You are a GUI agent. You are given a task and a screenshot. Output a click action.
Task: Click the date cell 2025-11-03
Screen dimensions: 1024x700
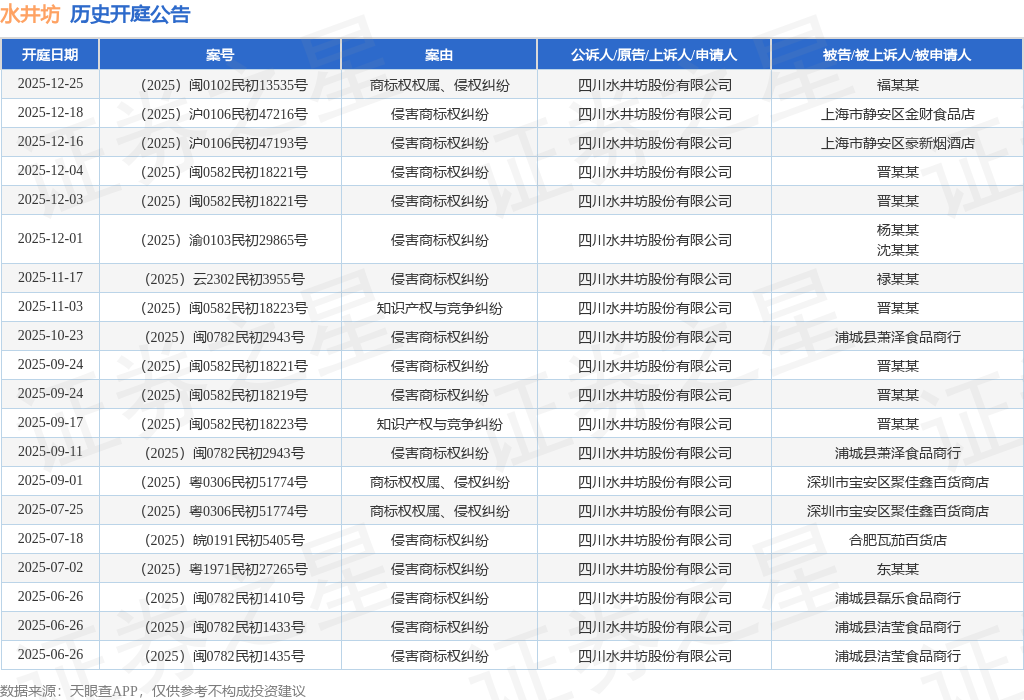50,306
